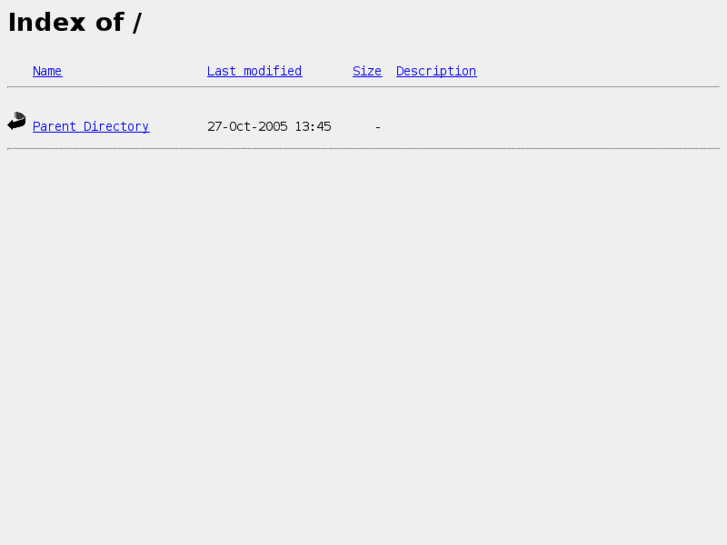Click the word 'Last' in the header link
This screenshot has height=545, width=727.
point(222,71)
